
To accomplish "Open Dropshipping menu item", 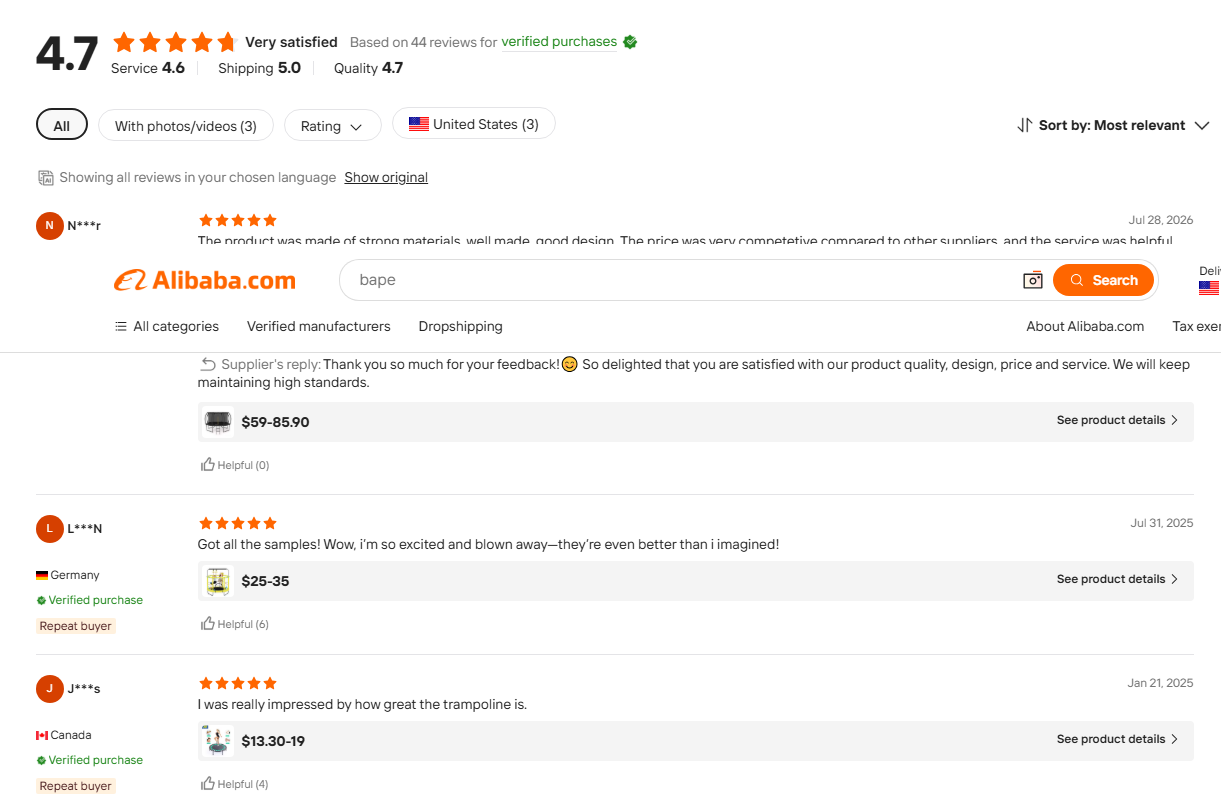I will click(461, 326).
